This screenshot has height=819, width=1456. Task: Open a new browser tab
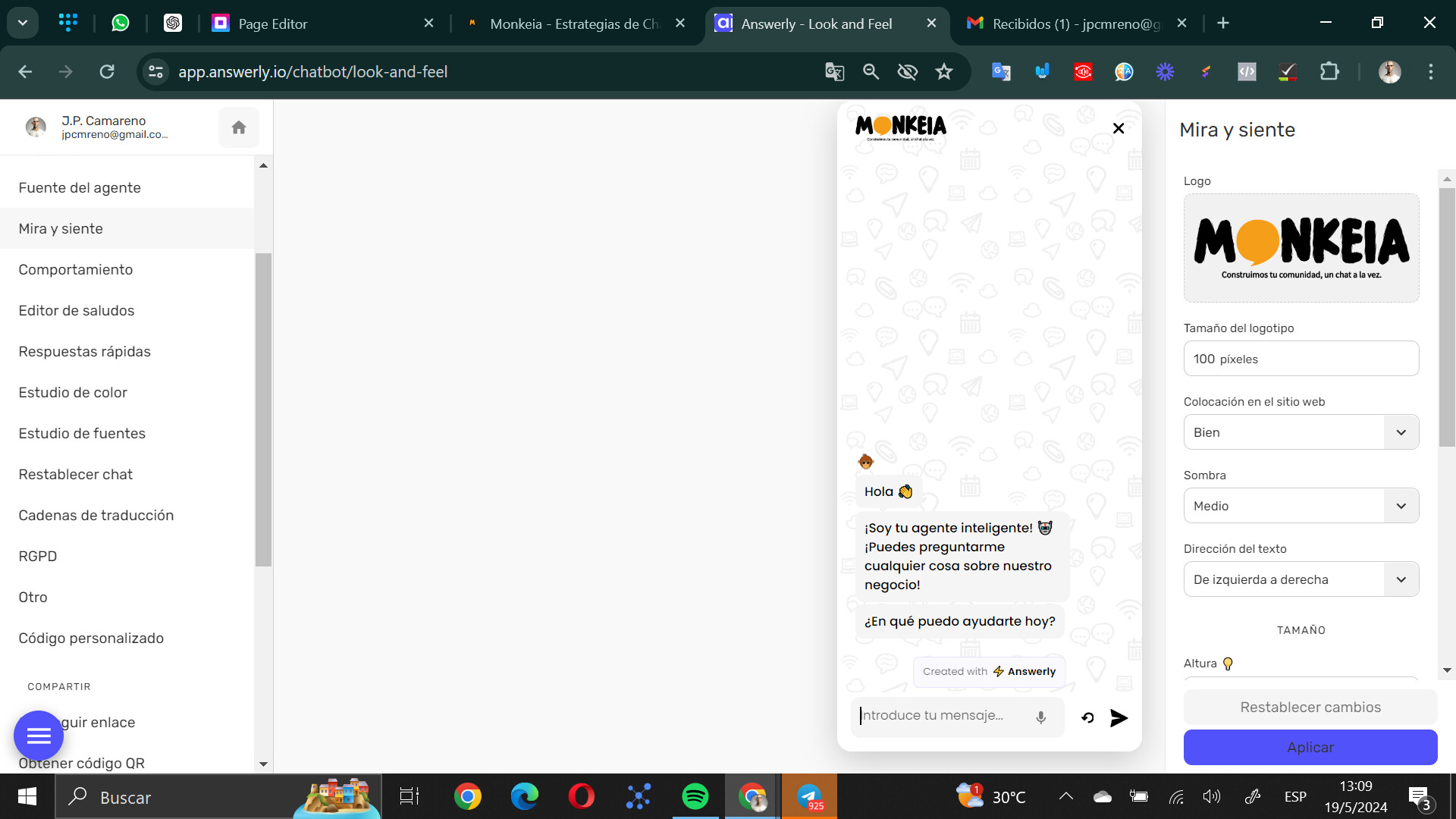coord(1222,23)
